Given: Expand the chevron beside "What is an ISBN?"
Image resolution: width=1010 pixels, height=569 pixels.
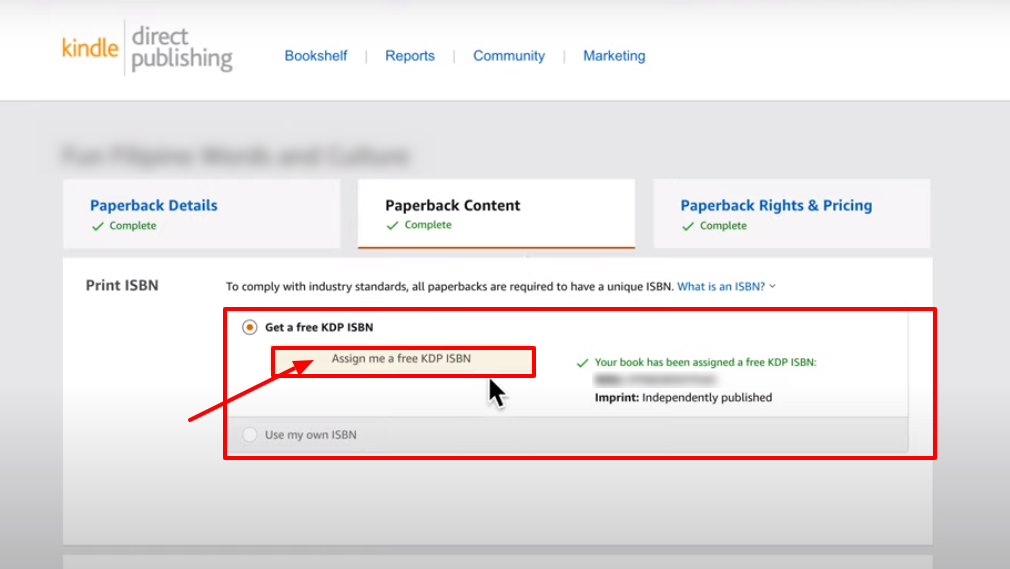Looking at the screenshot, I should 773,287.
